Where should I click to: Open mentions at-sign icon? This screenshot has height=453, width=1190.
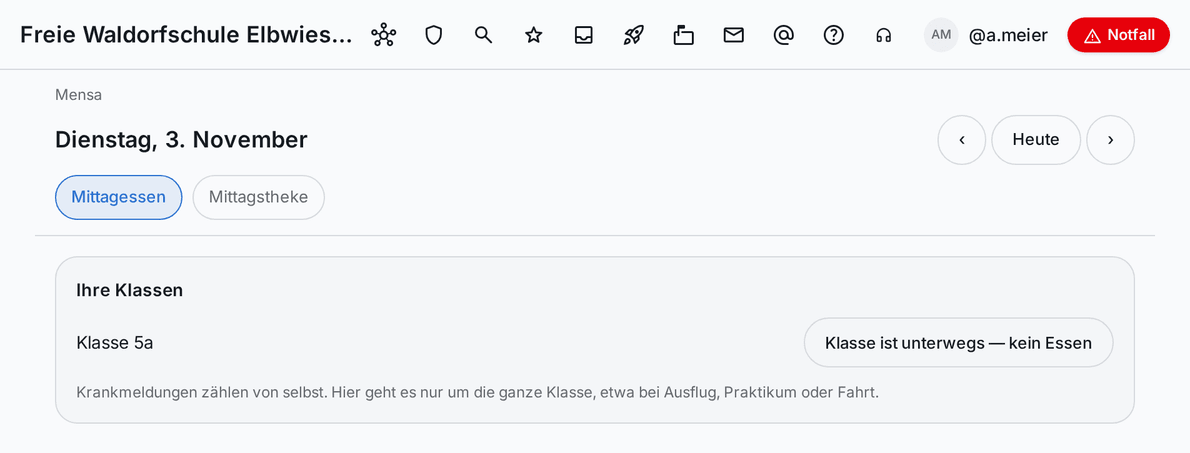783,35
